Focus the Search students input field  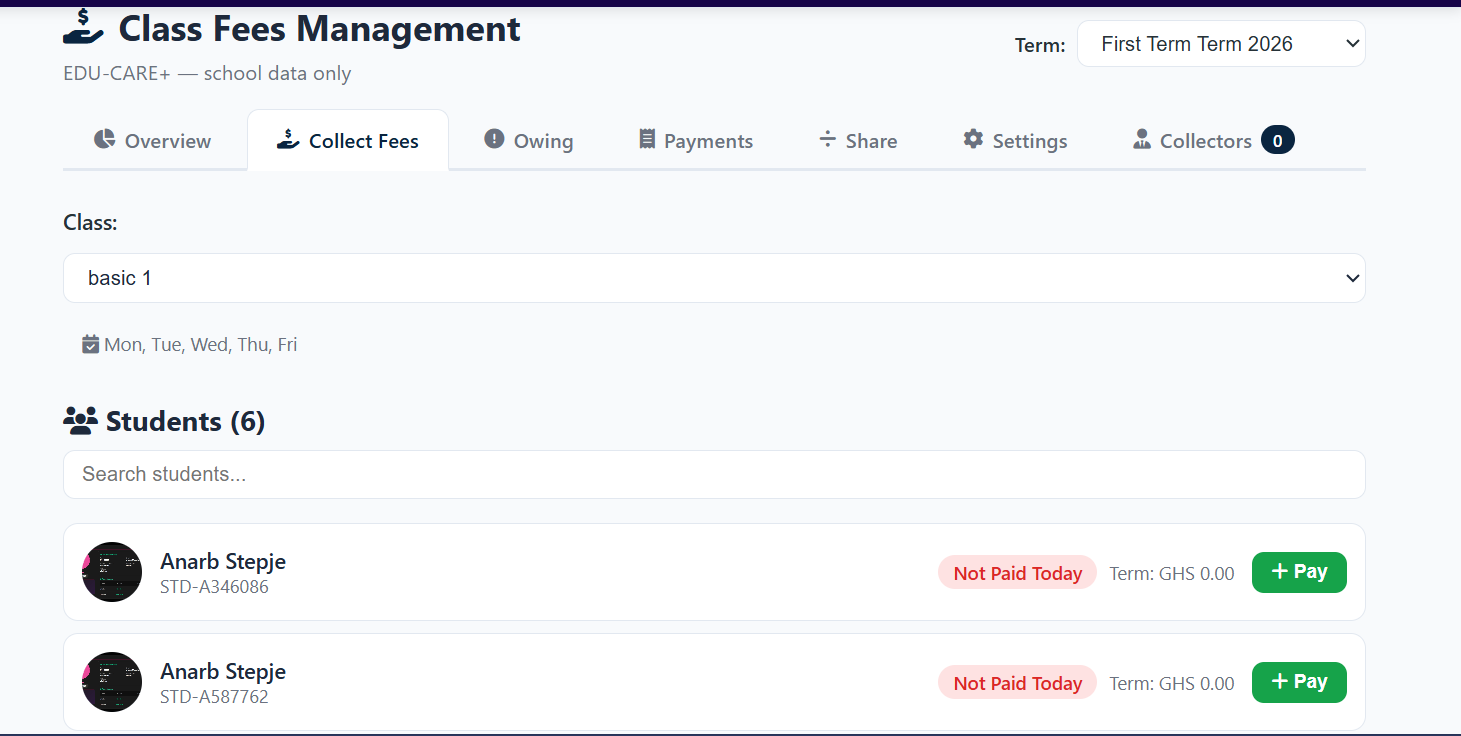tap(713, 474)
